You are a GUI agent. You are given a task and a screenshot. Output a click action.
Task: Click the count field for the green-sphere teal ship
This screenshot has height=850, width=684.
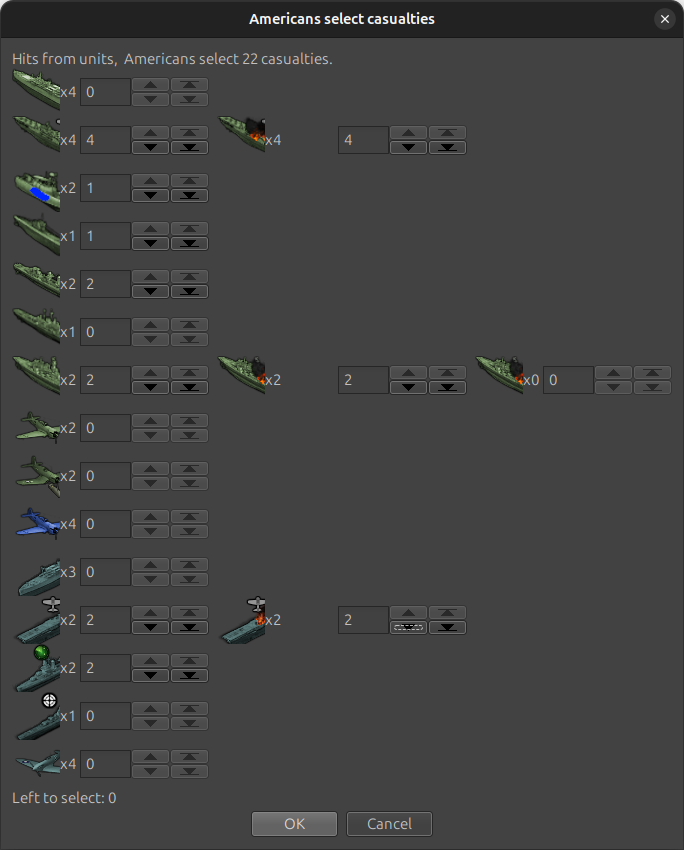click(106, 668)
